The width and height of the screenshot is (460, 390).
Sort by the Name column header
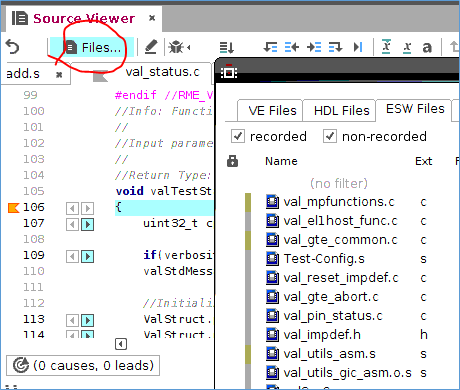click(x=281, y=161)
